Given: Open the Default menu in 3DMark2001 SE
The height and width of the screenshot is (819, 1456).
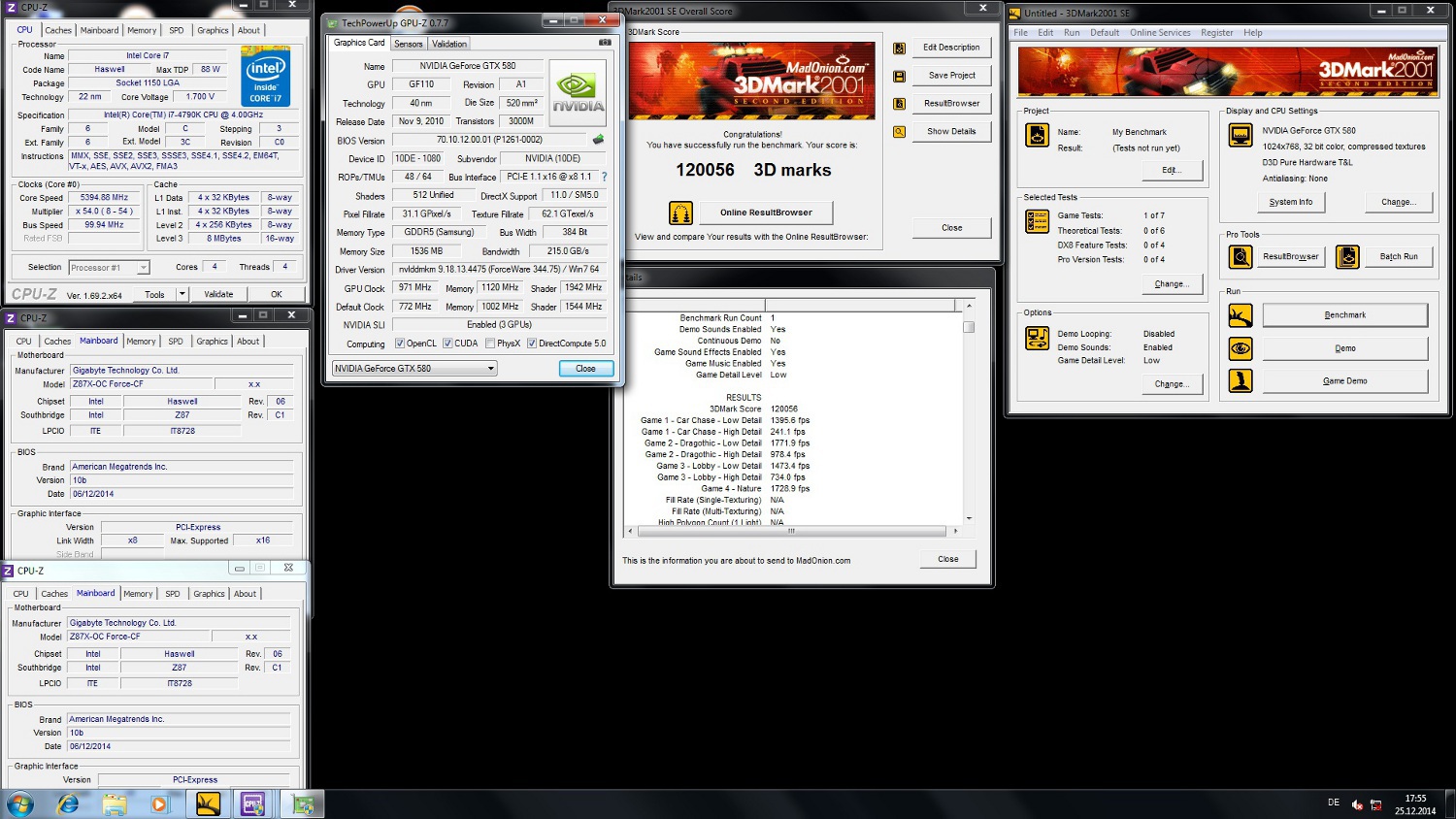Looking at the screenshot, I should [1105, 32].
